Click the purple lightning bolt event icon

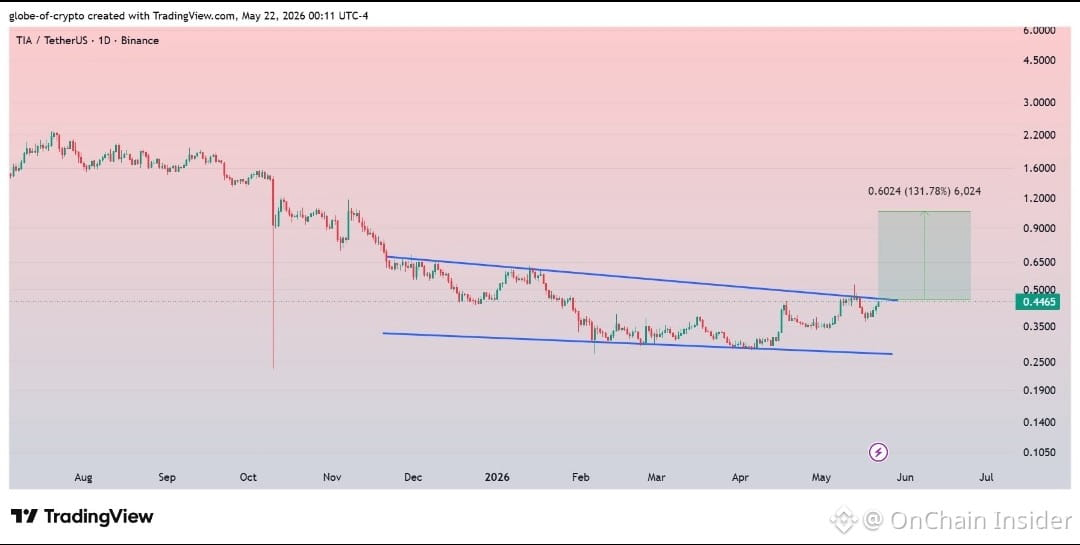click(x=878, y=452)
